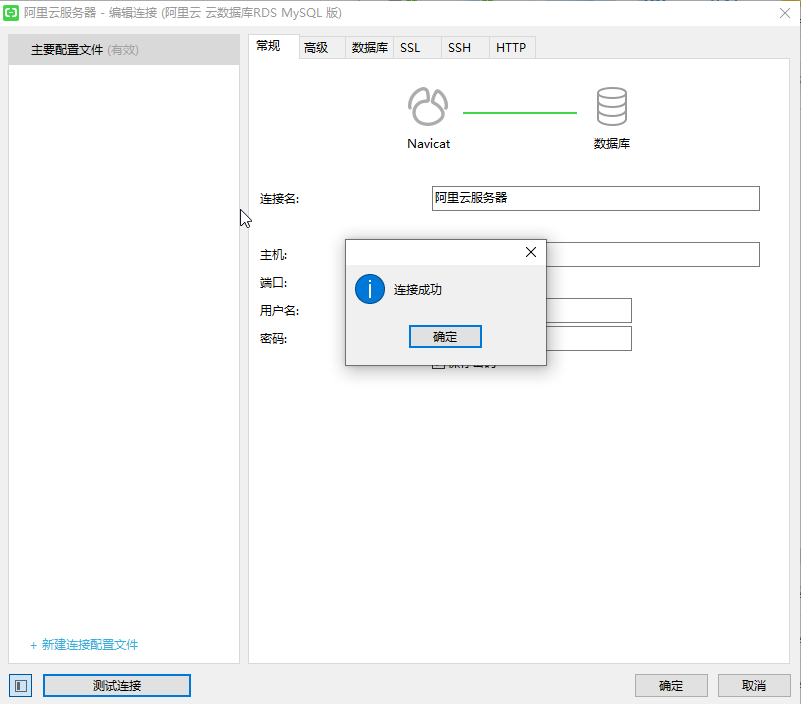Click the blue info icon in dialog
Image resolution: width=801 pixels, height=704 pixels.
click(x=370, y=289)
